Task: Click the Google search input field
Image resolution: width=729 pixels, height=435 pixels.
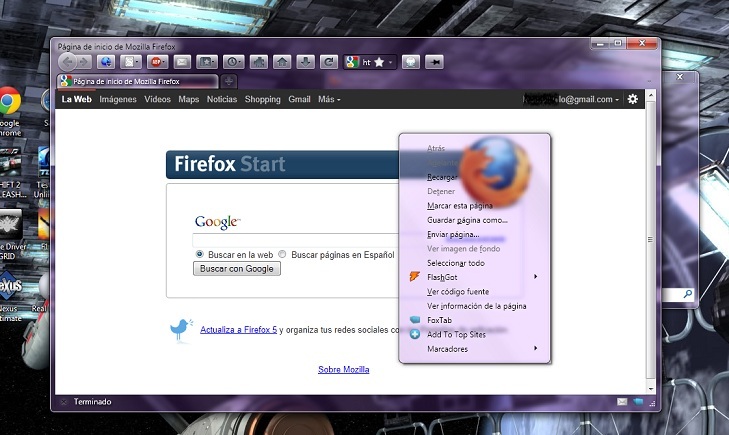Action: pos(296,240)
